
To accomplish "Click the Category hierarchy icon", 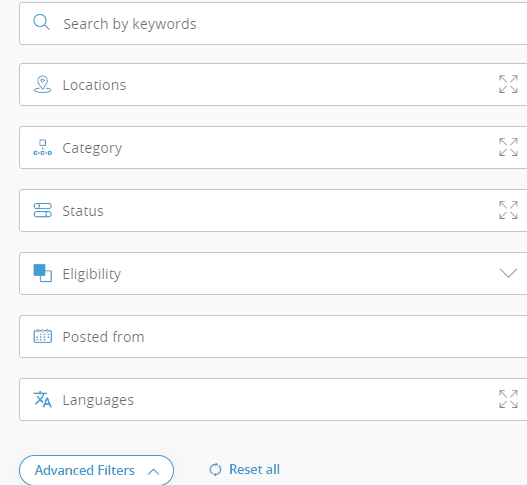I will point(43,148).
